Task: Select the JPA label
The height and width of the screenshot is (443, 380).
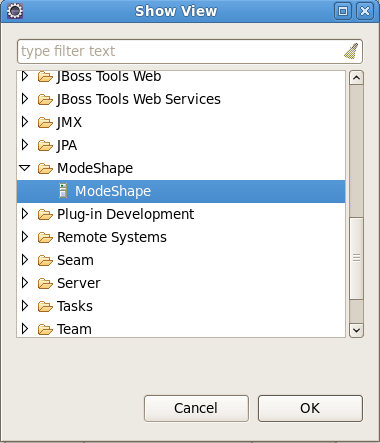Action: point(67,145)
